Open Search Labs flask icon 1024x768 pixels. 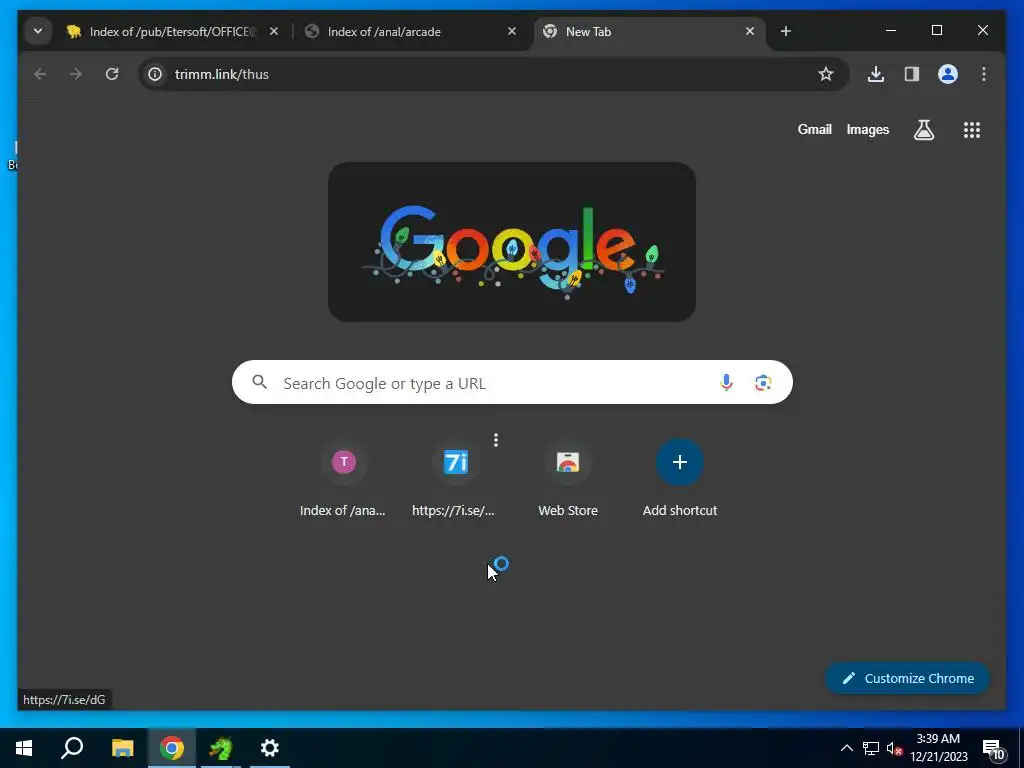point(923,130)
